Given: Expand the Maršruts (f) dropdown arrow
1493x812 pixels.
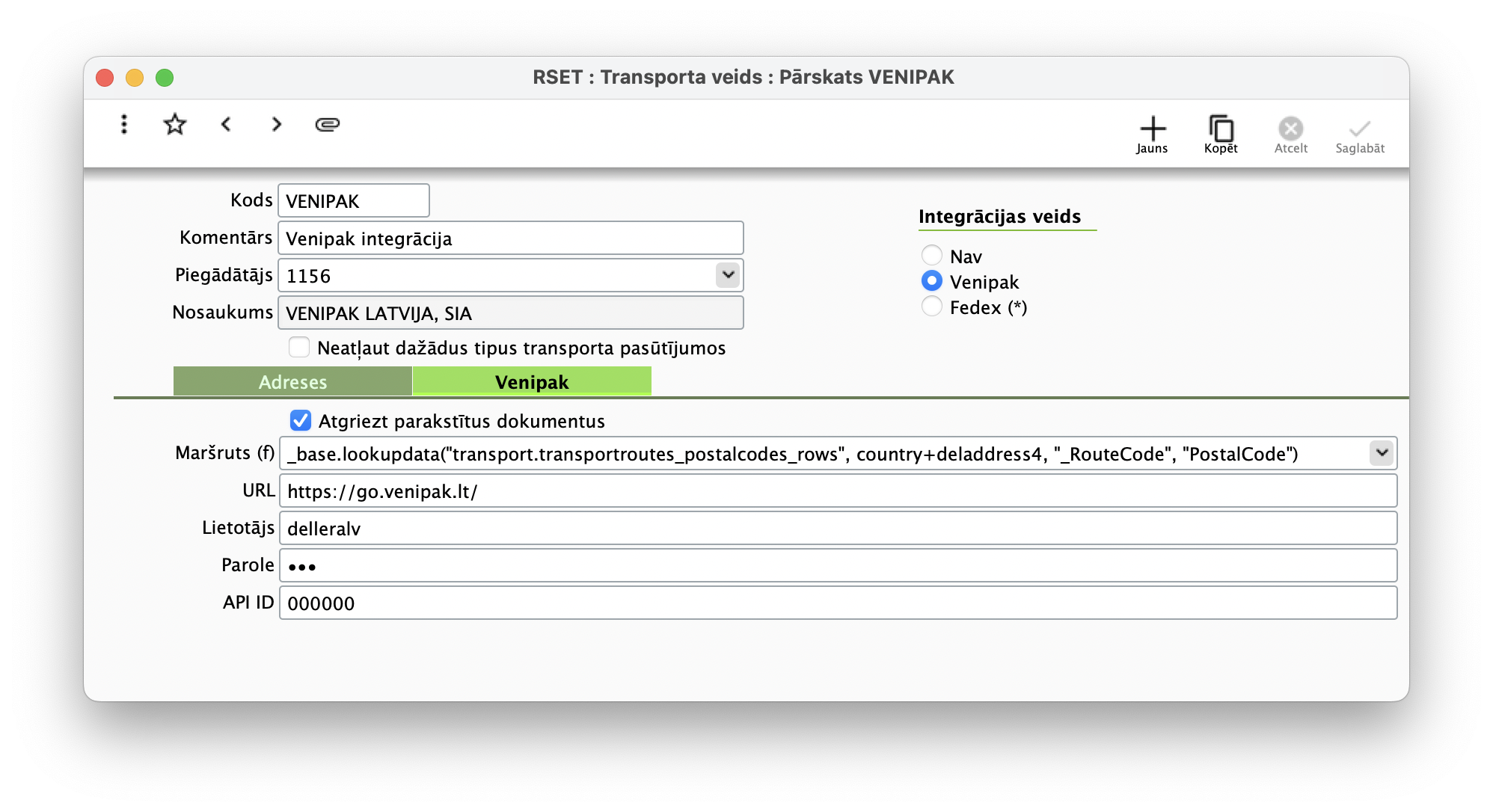Looking at the screenshot, I should point(1382,453).
